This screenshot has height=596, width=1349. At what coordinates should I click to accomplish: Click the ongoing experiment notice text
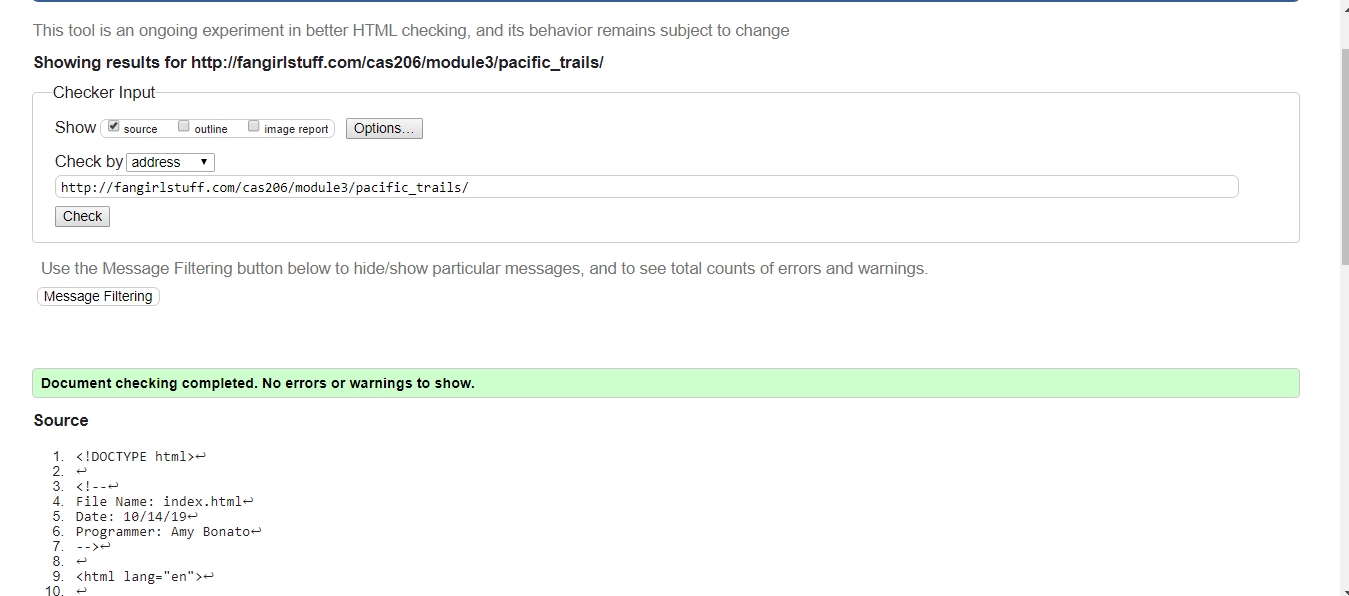pyautogui.click(x=411, y=30)
